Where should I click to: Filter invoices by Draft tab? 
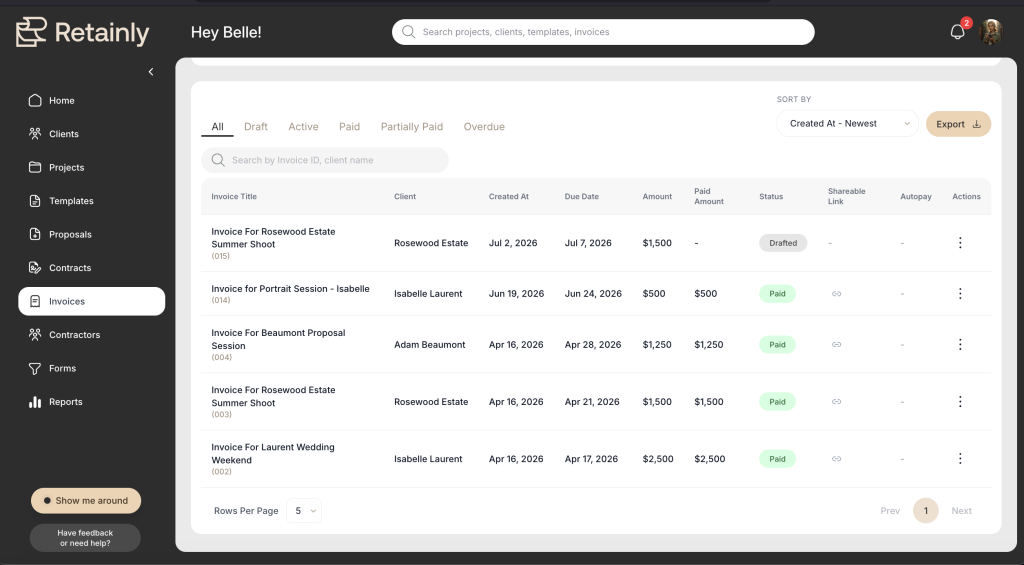(x=255, y=127)
